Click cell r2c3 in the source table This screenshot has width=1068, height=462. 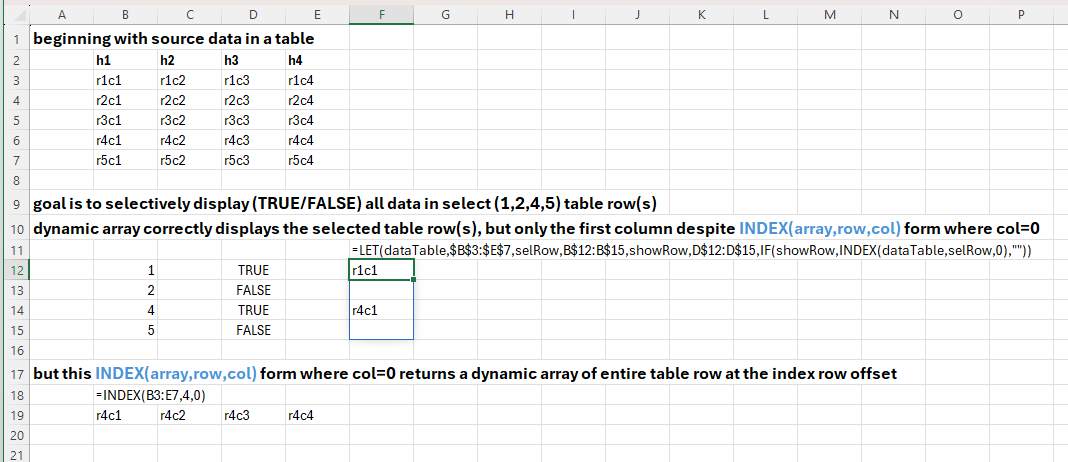(x=254, y=101)
